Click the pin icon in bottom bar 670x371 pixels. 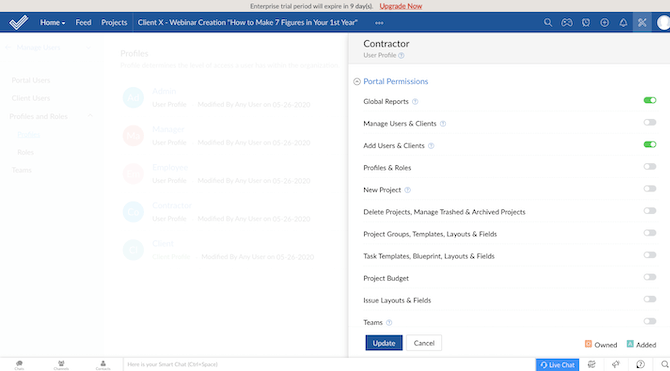pos(615,365)
